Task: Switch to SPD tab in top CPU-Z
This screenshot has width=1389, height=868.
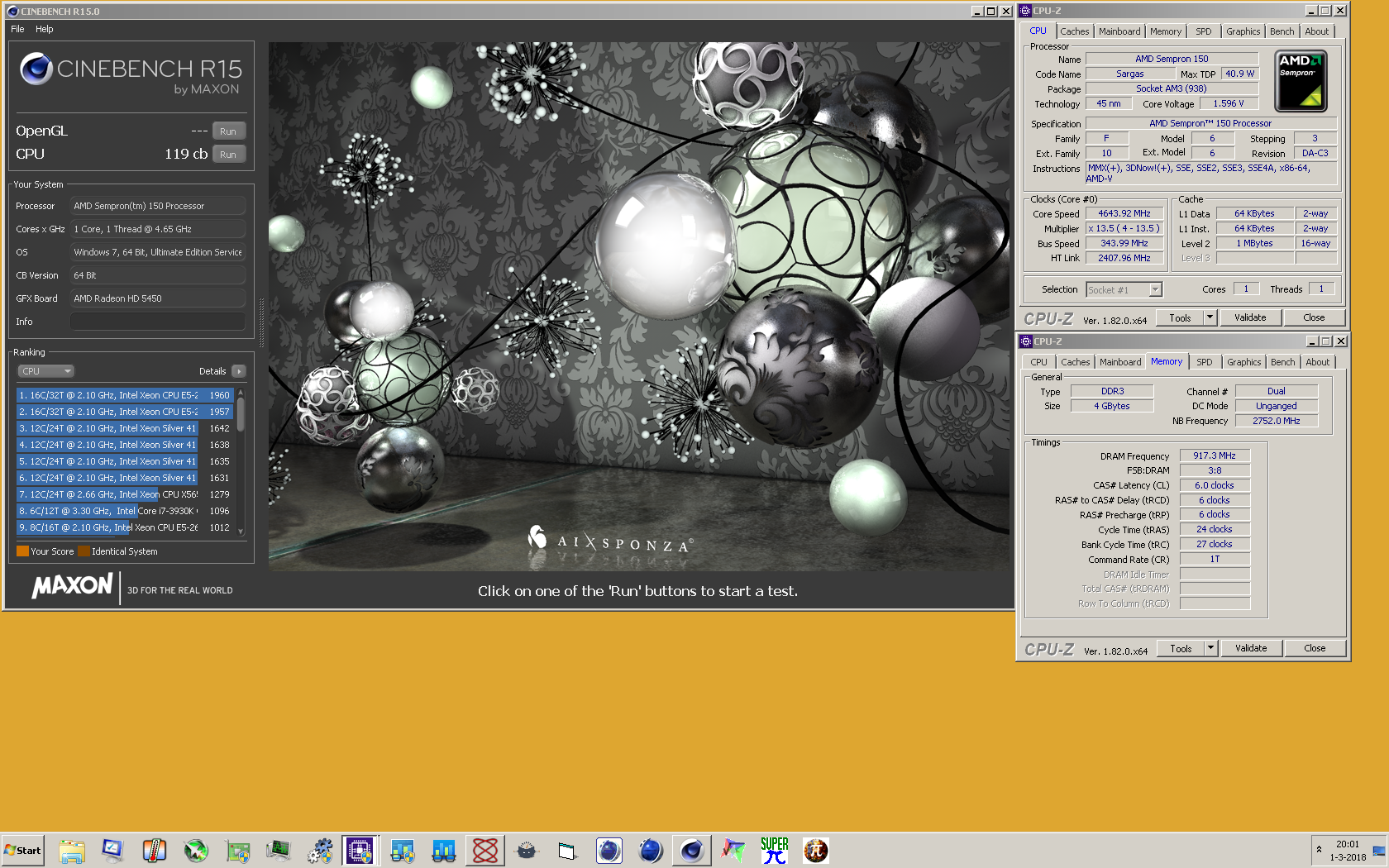Action: click(x=1204, y=31)
